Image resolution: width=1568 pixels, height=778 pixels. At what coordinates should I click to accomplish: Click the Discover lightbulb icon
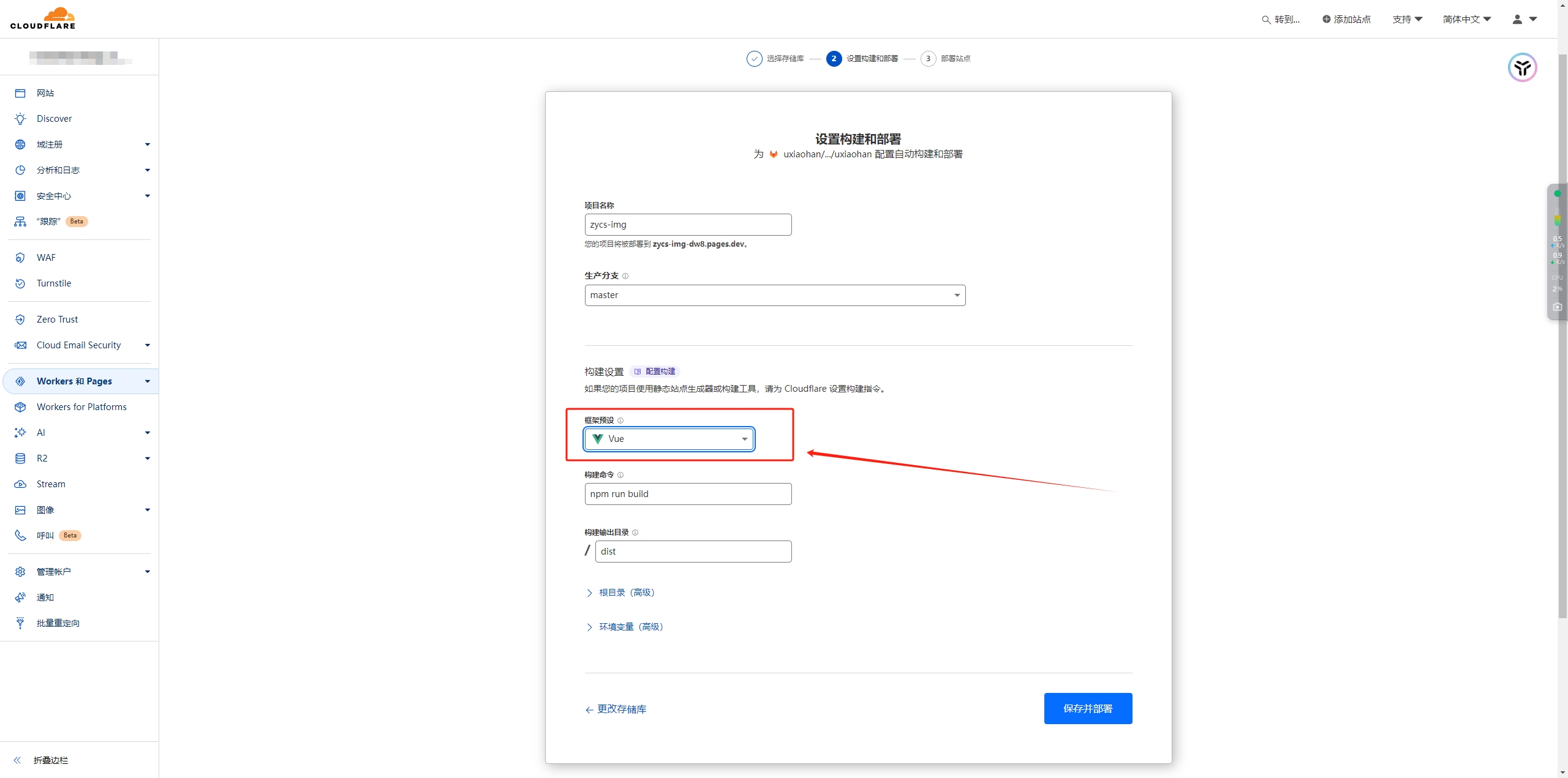click(20, 119)
